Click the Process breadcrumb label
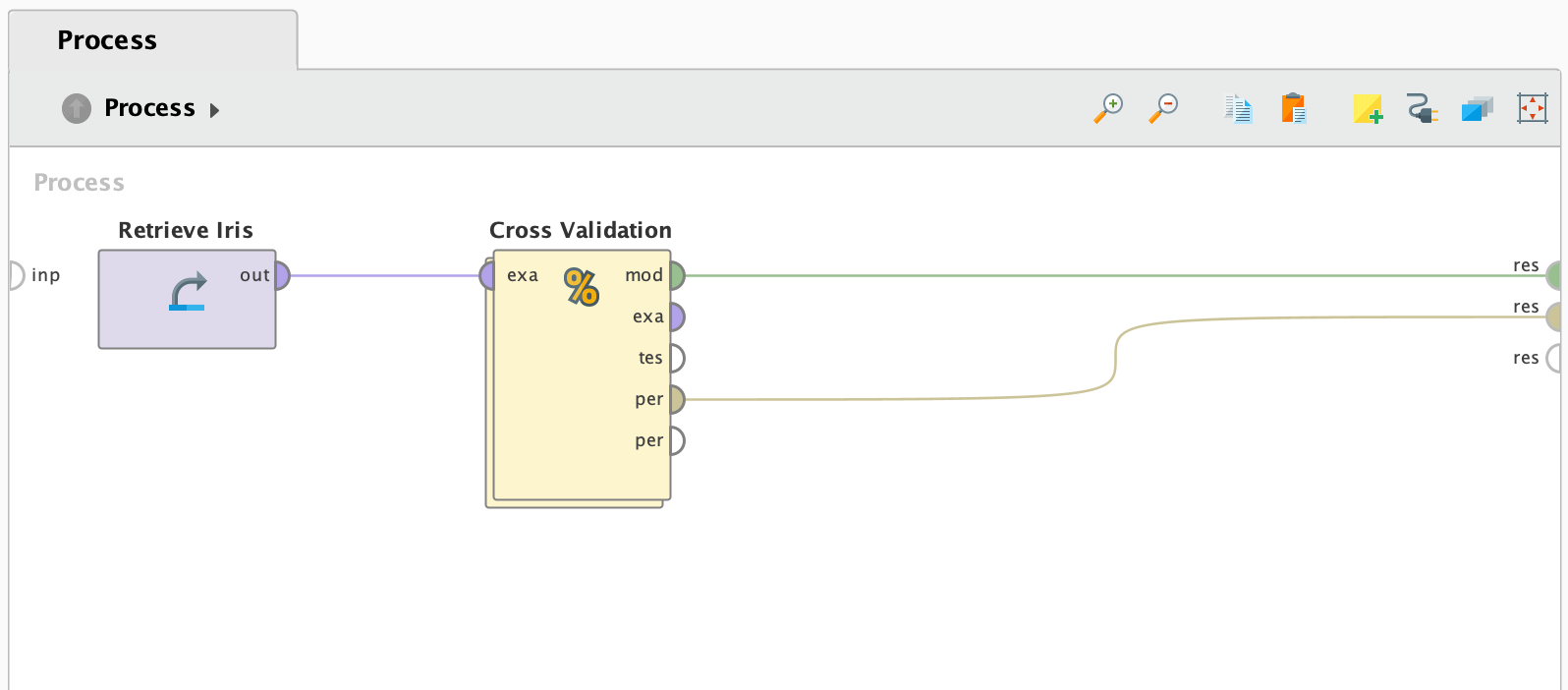The height and width of the screenshot is (690, 1568). click(149, 108)
